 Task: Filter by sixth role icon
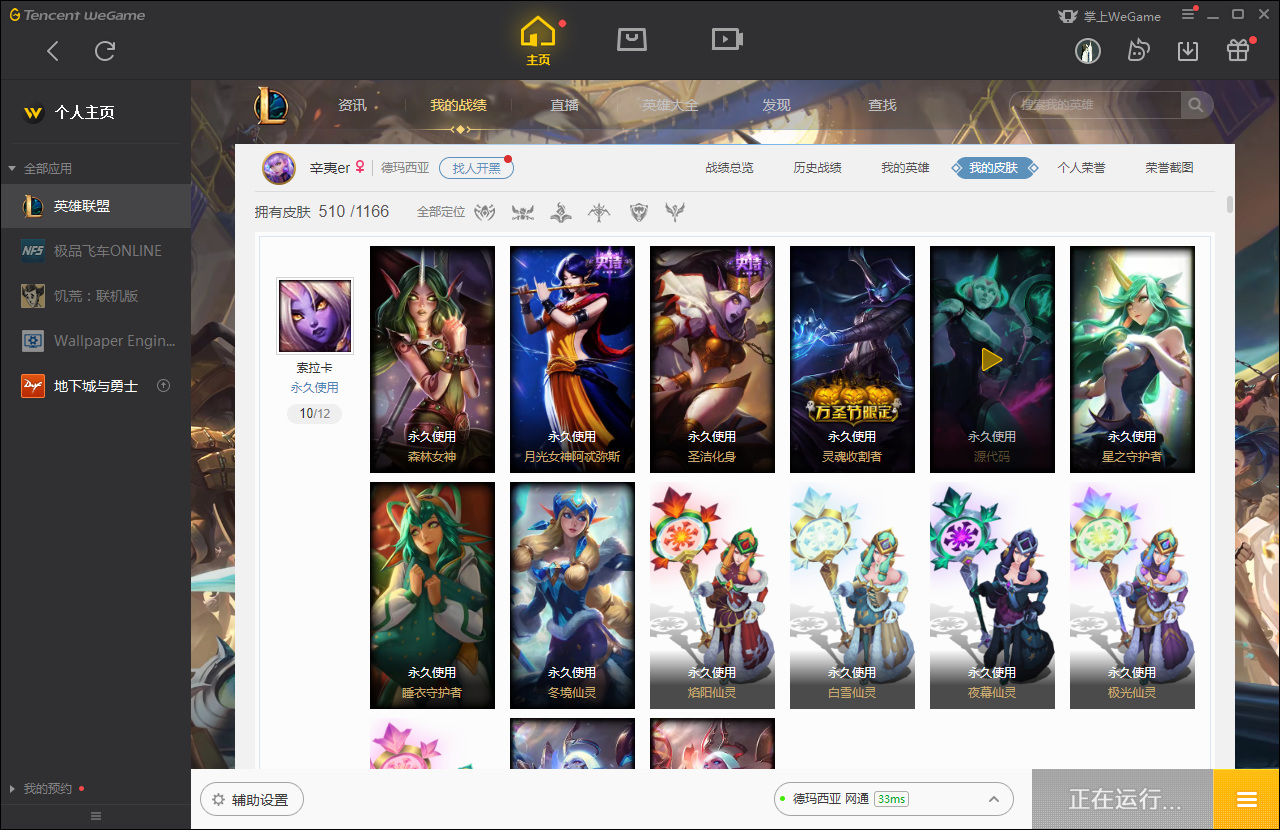676,212
